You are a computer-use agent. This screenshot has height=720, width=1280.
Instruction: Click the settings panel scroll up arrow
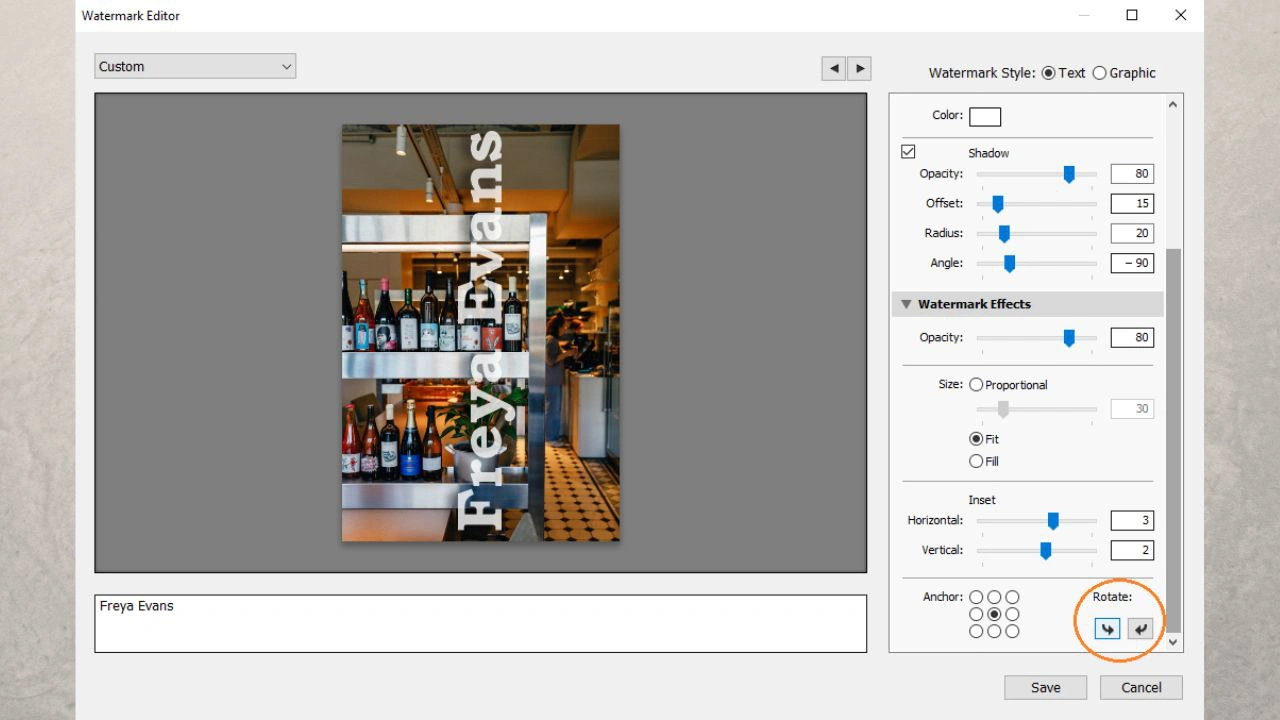[x=1174, y=104]
